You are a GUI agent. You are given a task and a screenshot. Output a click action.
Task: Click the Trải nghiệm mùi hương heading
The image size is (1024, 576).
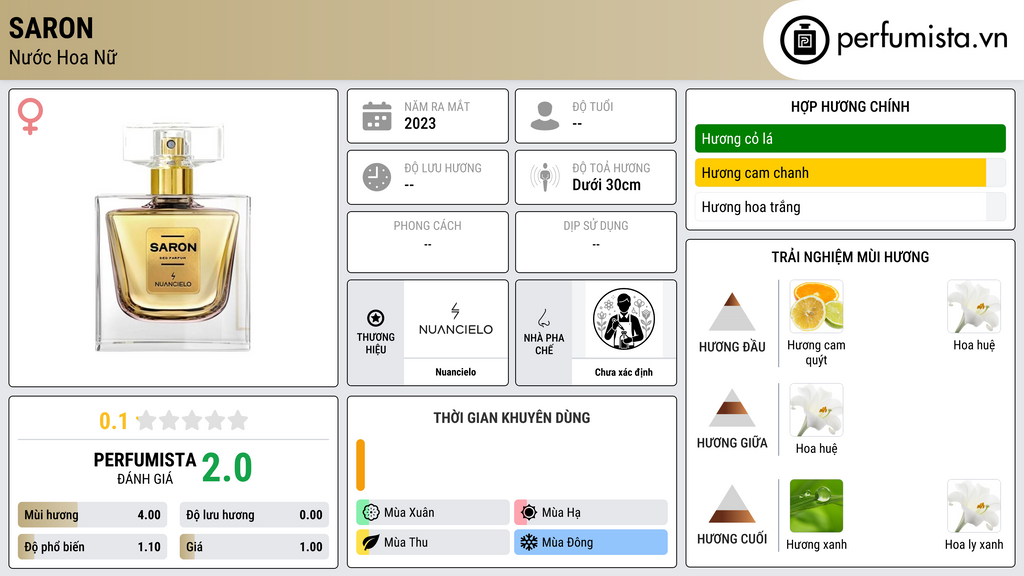click(850, 257)
